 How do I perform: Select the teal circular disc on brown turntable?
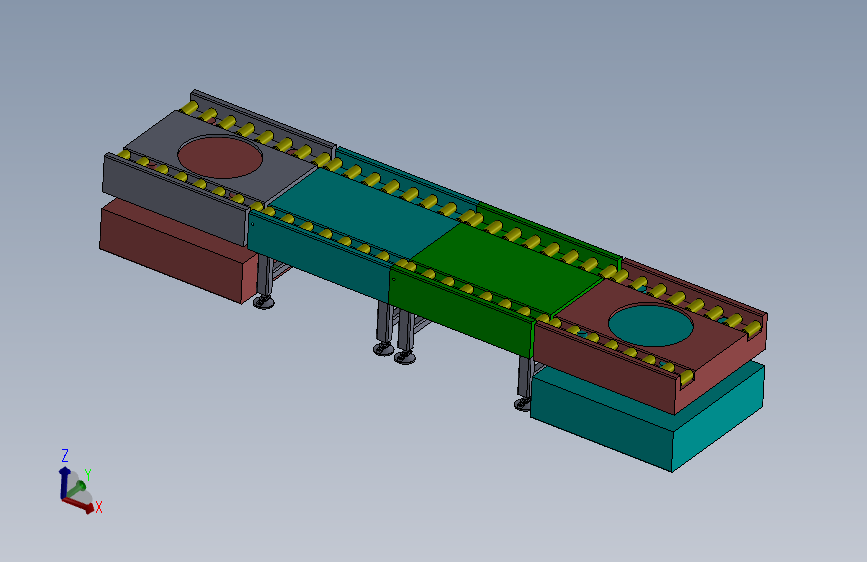(651, 326)
